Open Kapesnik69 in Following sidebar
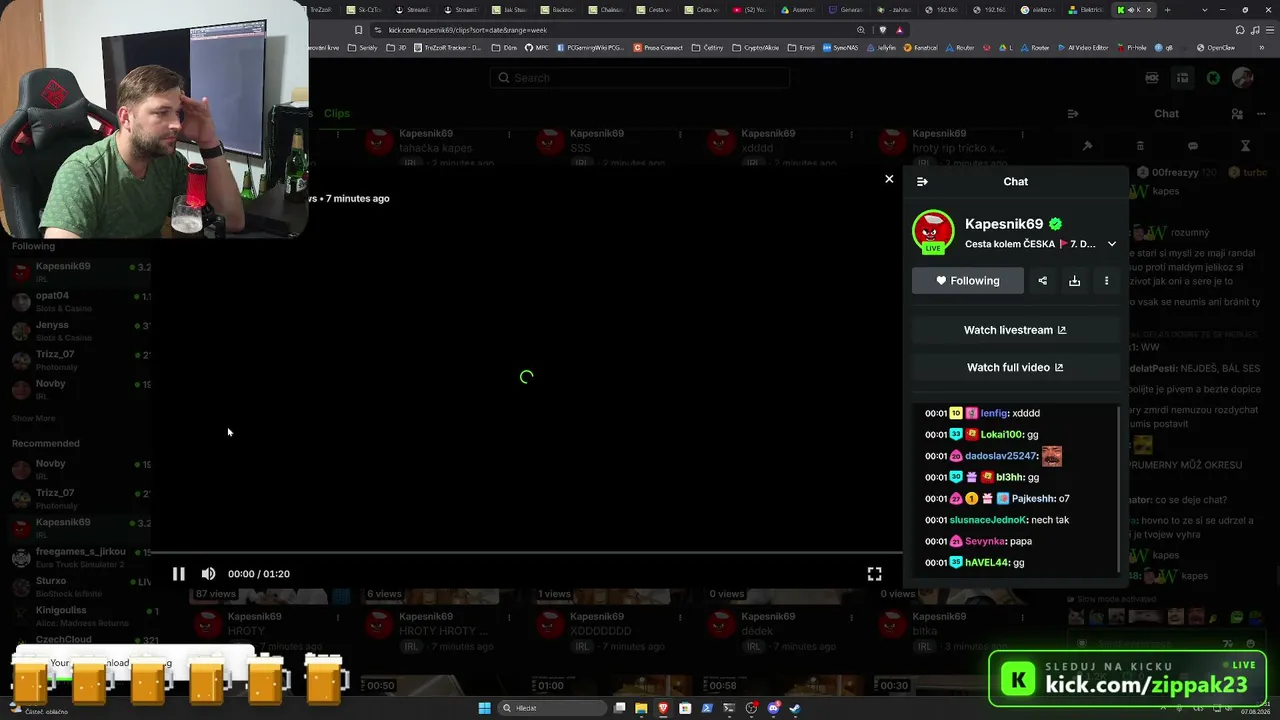This screenshot has height=720, width=1280. pos(80,271)
